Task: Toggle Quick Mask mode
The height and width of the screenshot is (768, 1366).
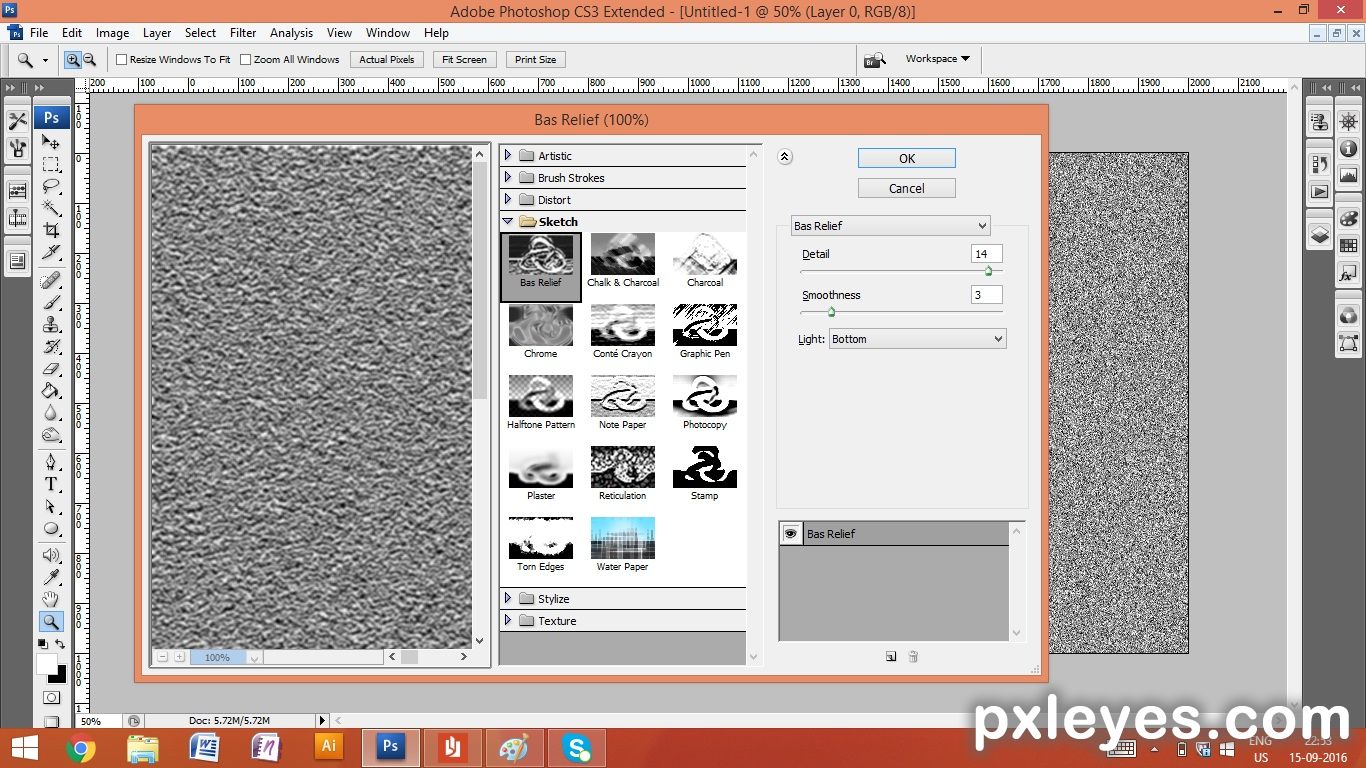Action: tap(51, 697)
